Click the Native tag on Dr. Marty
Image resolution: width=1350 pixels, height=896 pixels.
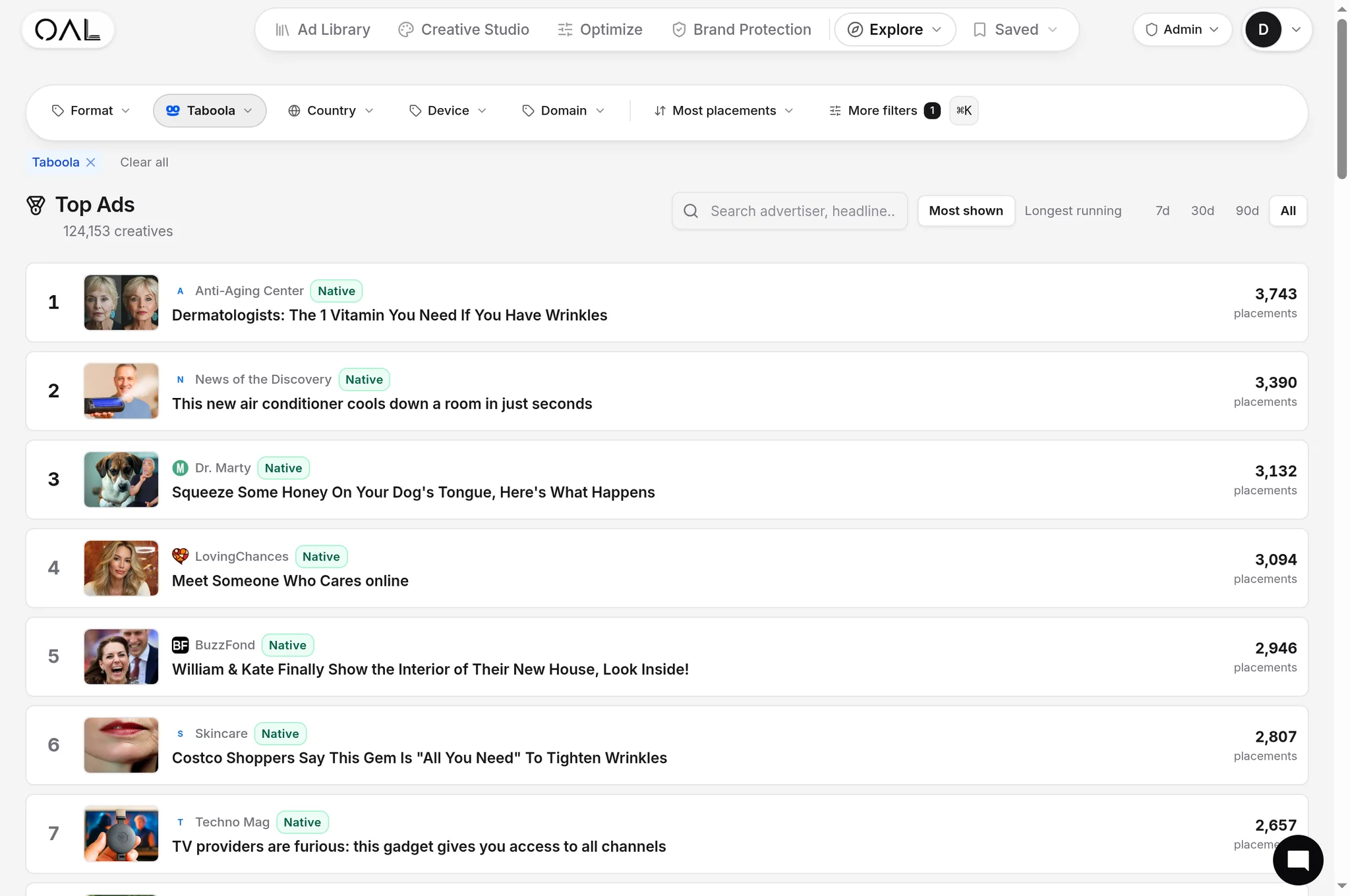click(283, 468)
